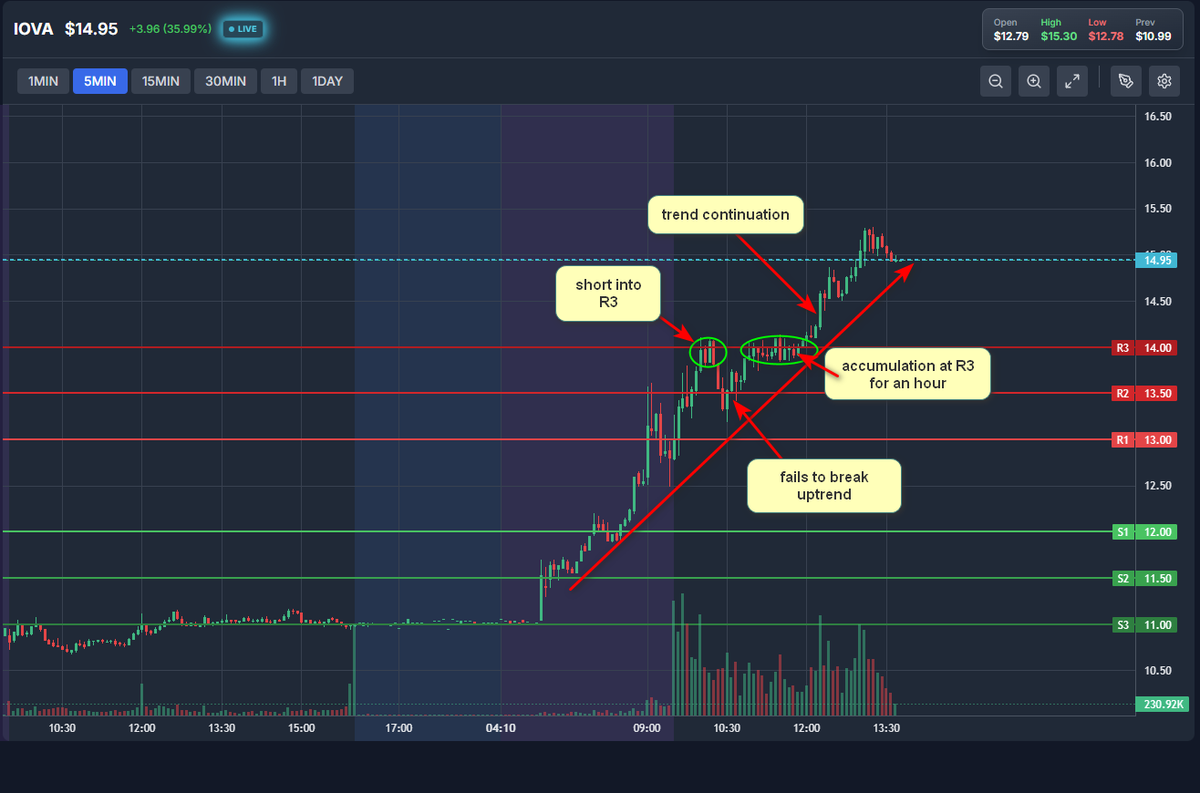Viewport: 1200px width, 793px height.
Task: Click the 17:00 time axis label
Action: [399, 728]
